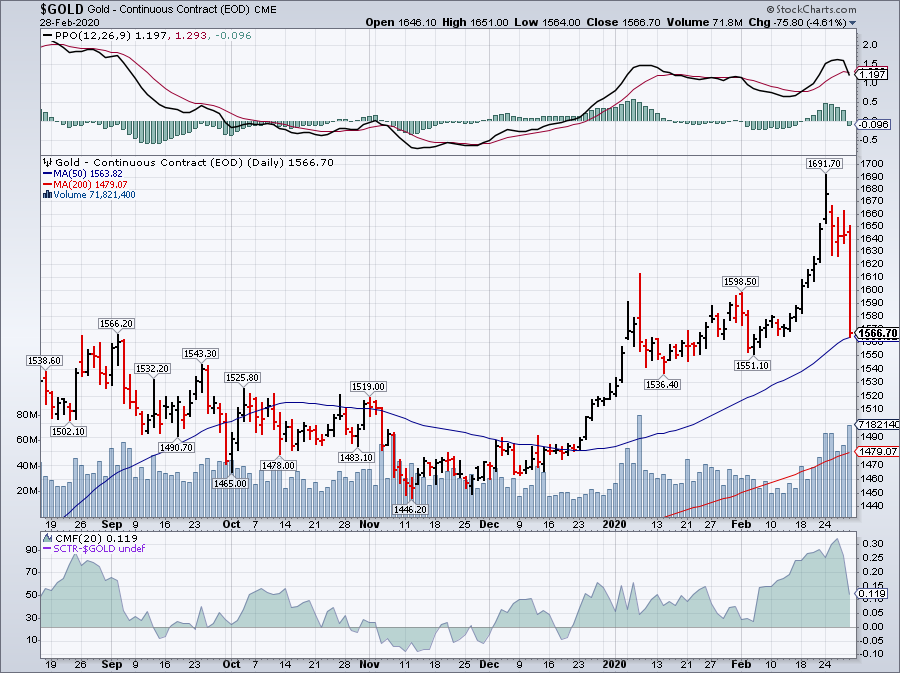This screenshot has height=673, width=900.
Task: Click the 1598.50 price label
Action: click(x=740, y=282)
